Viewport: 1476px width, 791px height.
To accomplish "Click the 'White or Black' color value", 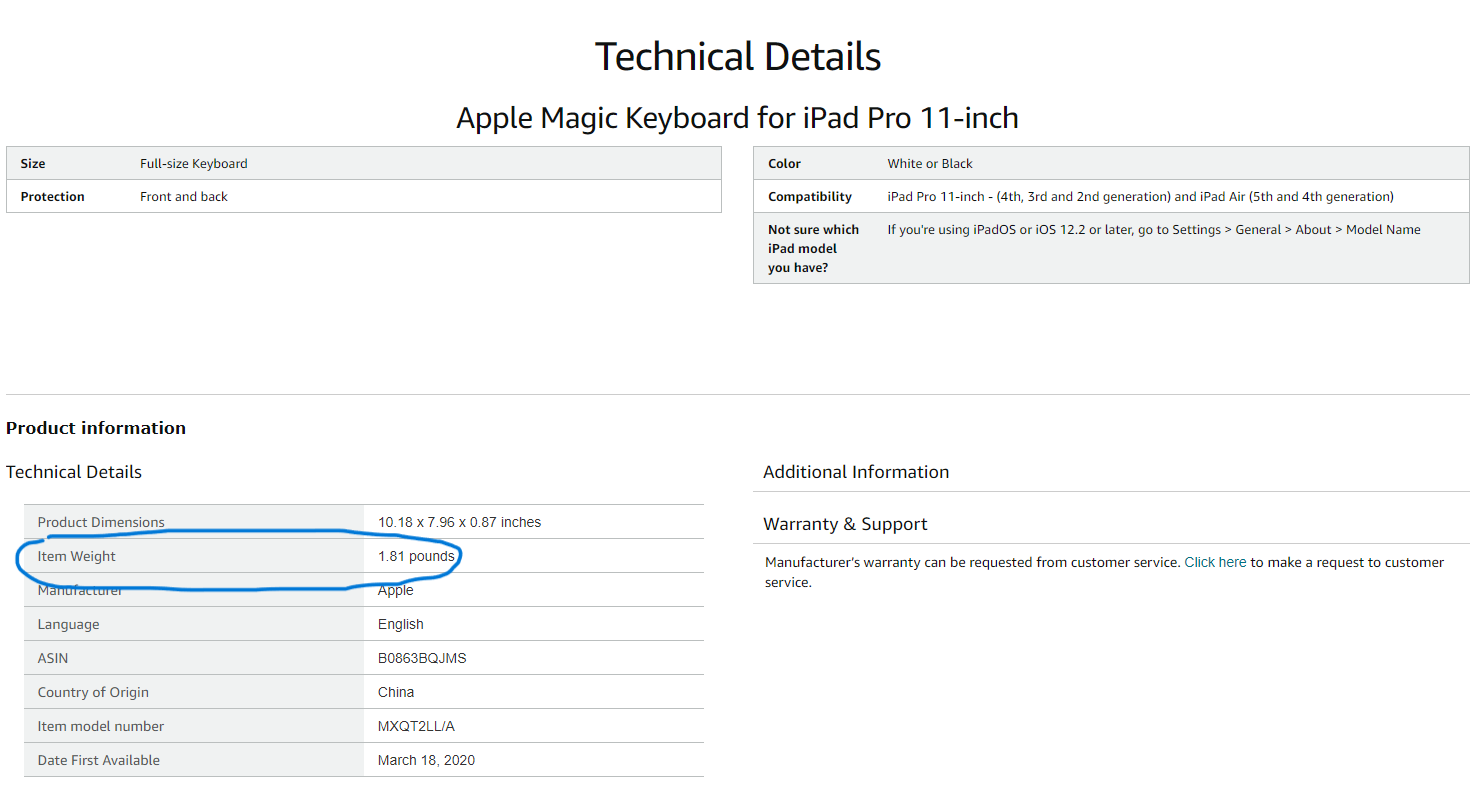I will (x=930, y=164).
